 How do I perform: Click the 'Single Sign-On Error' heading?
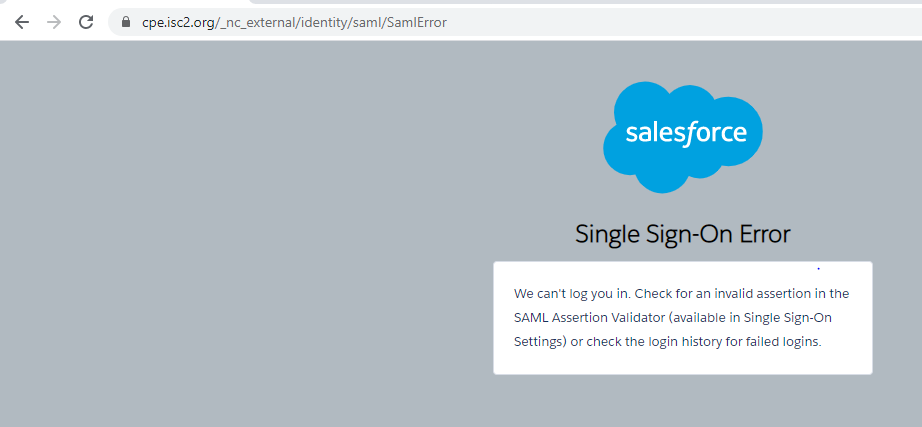coord(683,234)
